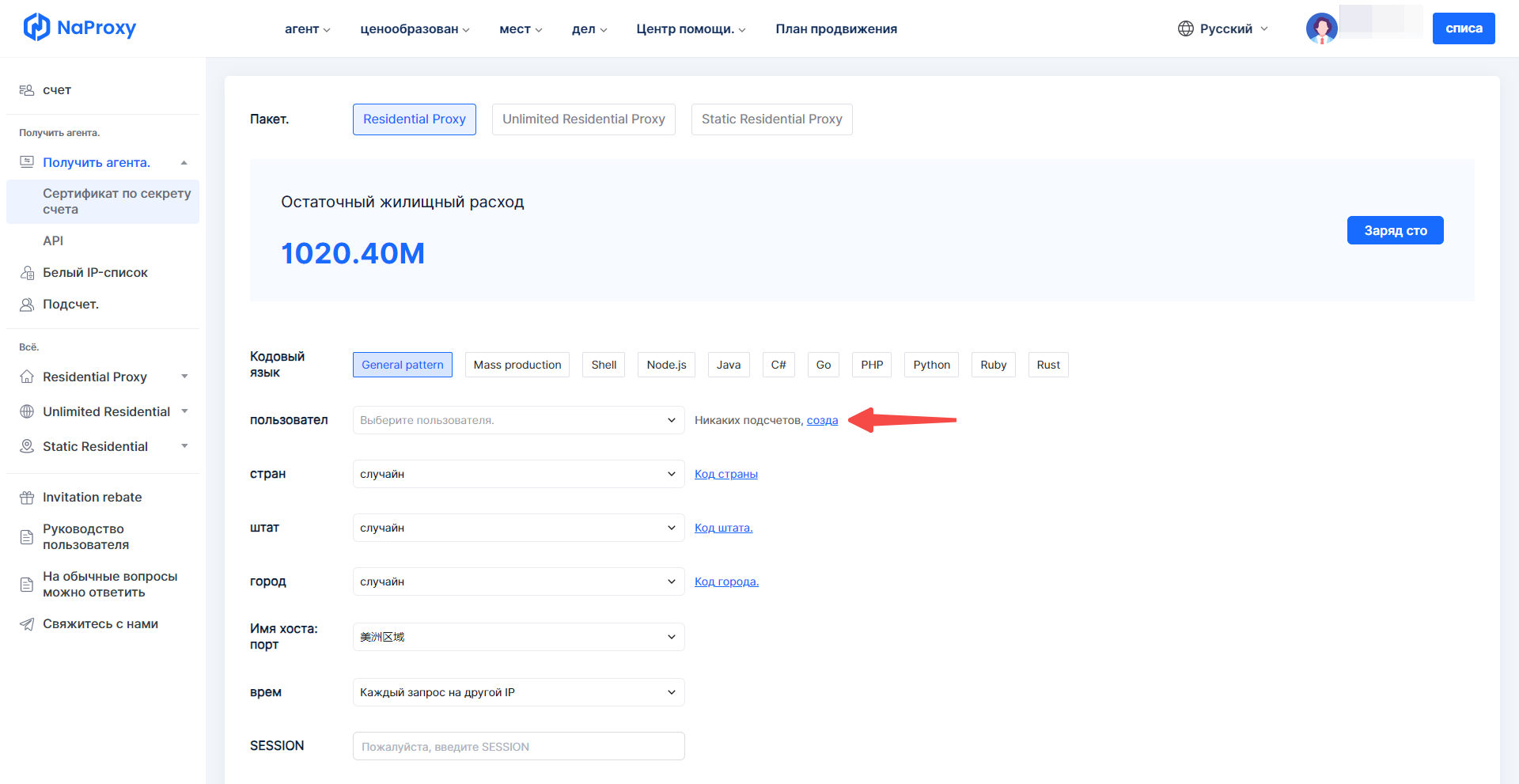Select the Node.js code language option

tap(666, 365)
